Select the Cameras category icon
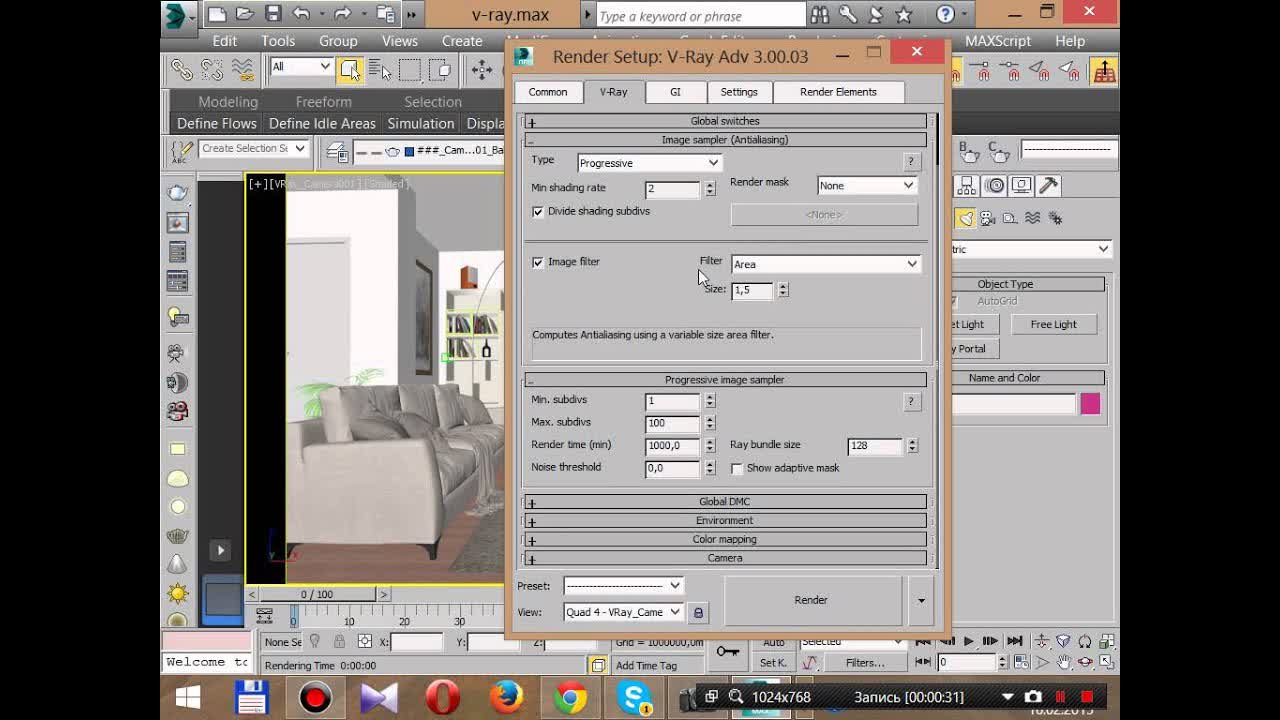The image size is (1280, 720). click(x=987, y=218)
